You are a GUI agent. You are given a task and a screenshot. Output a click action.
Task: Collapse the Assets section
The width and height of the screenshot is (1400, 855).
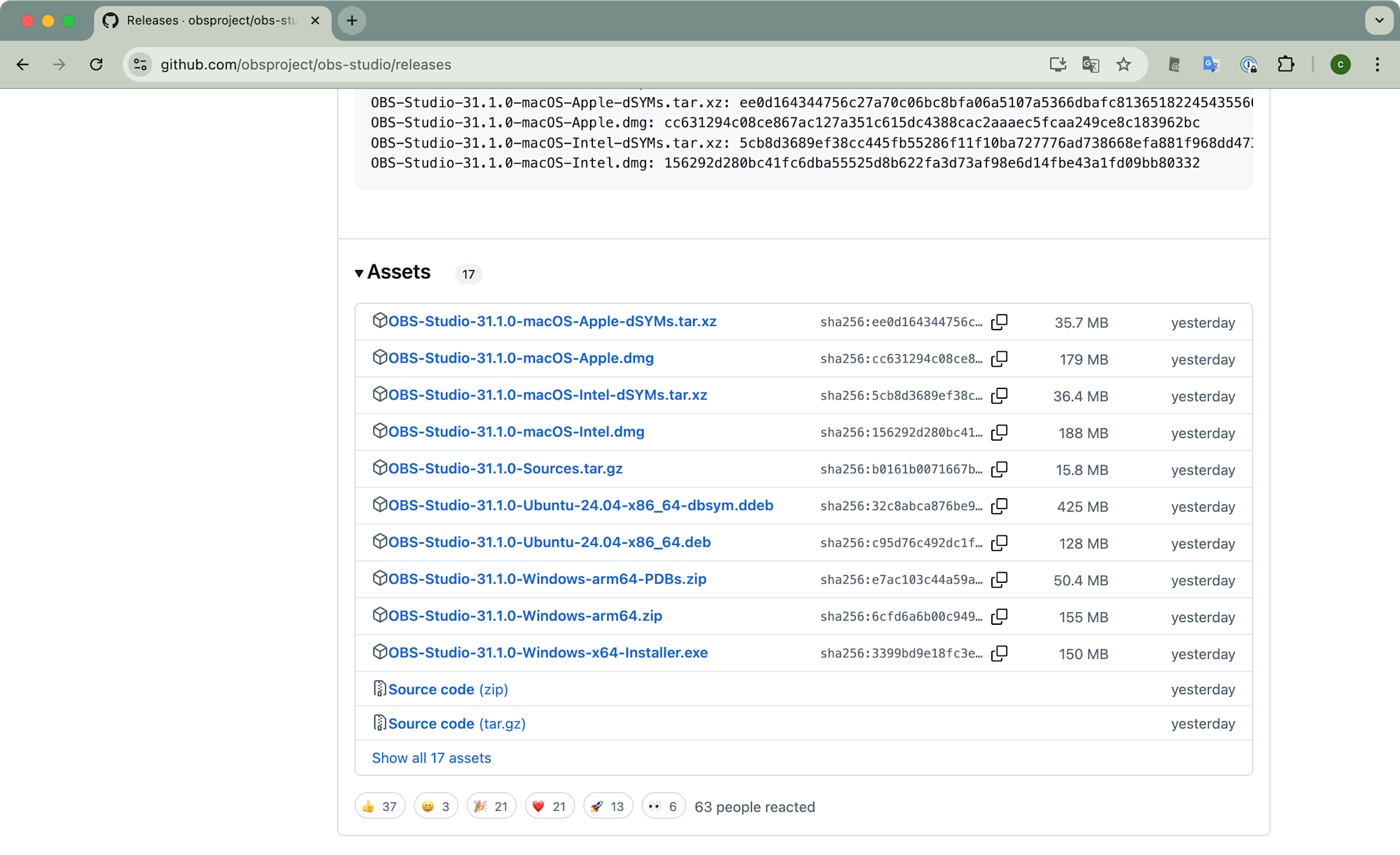(393, 272)
